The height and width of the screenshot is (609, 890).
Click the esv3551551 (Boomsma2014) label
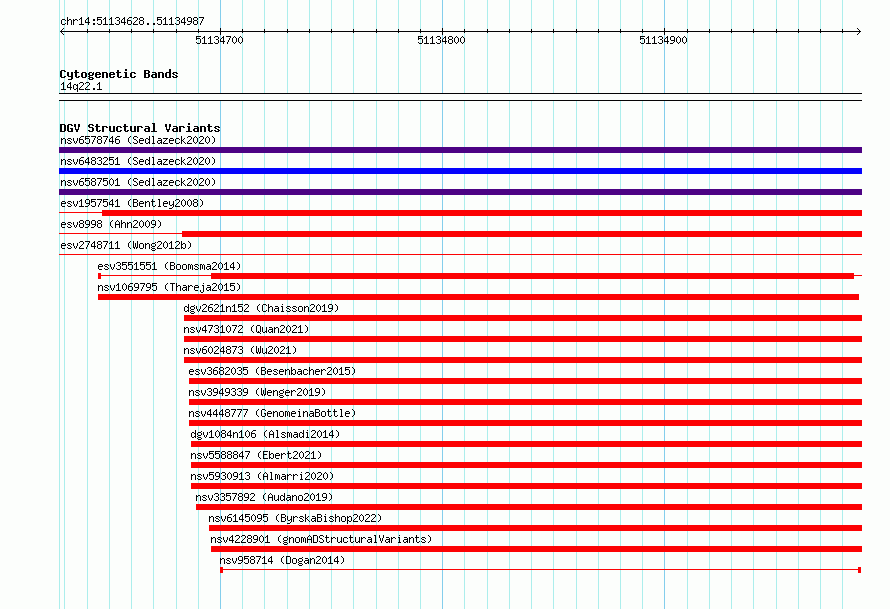tap(169, 266)
